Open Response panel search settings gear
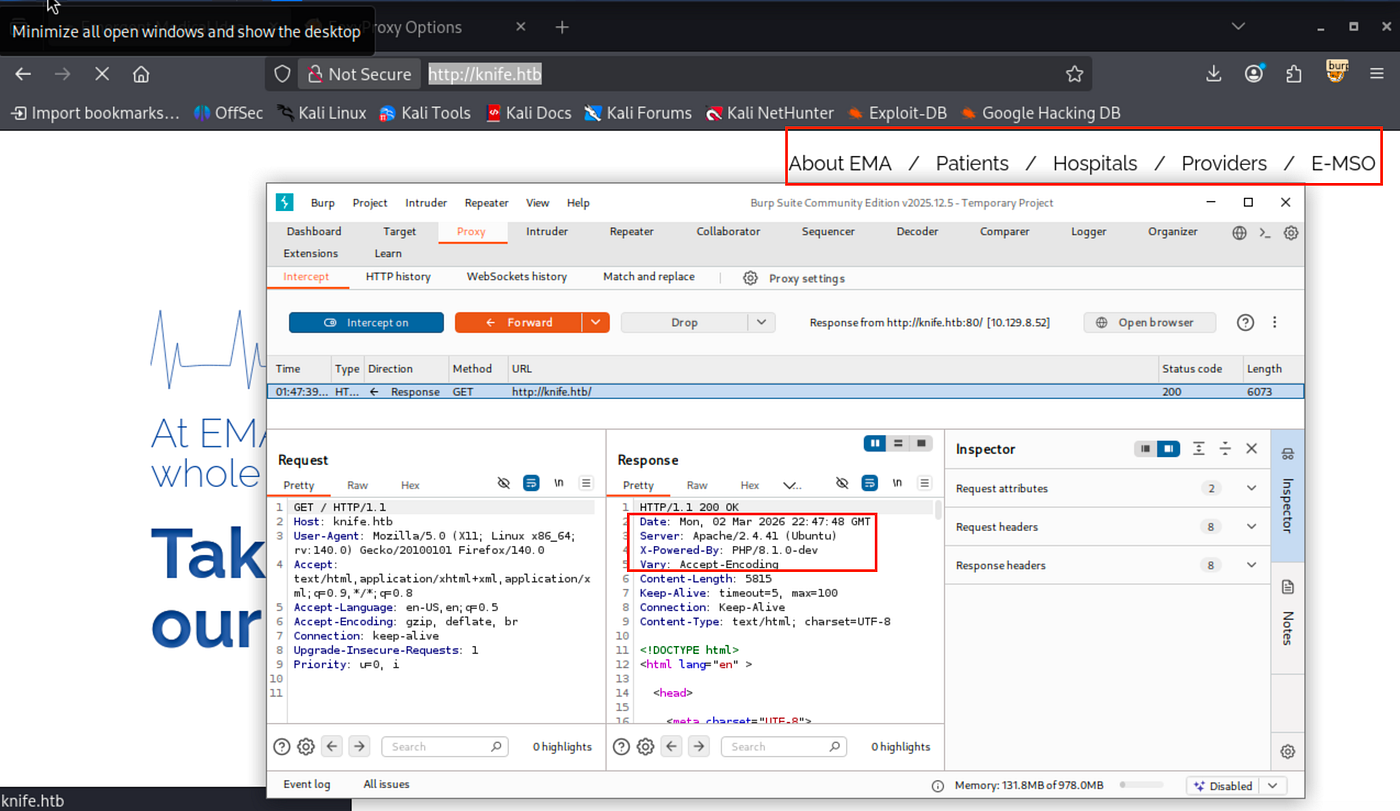 coord(645,746)
